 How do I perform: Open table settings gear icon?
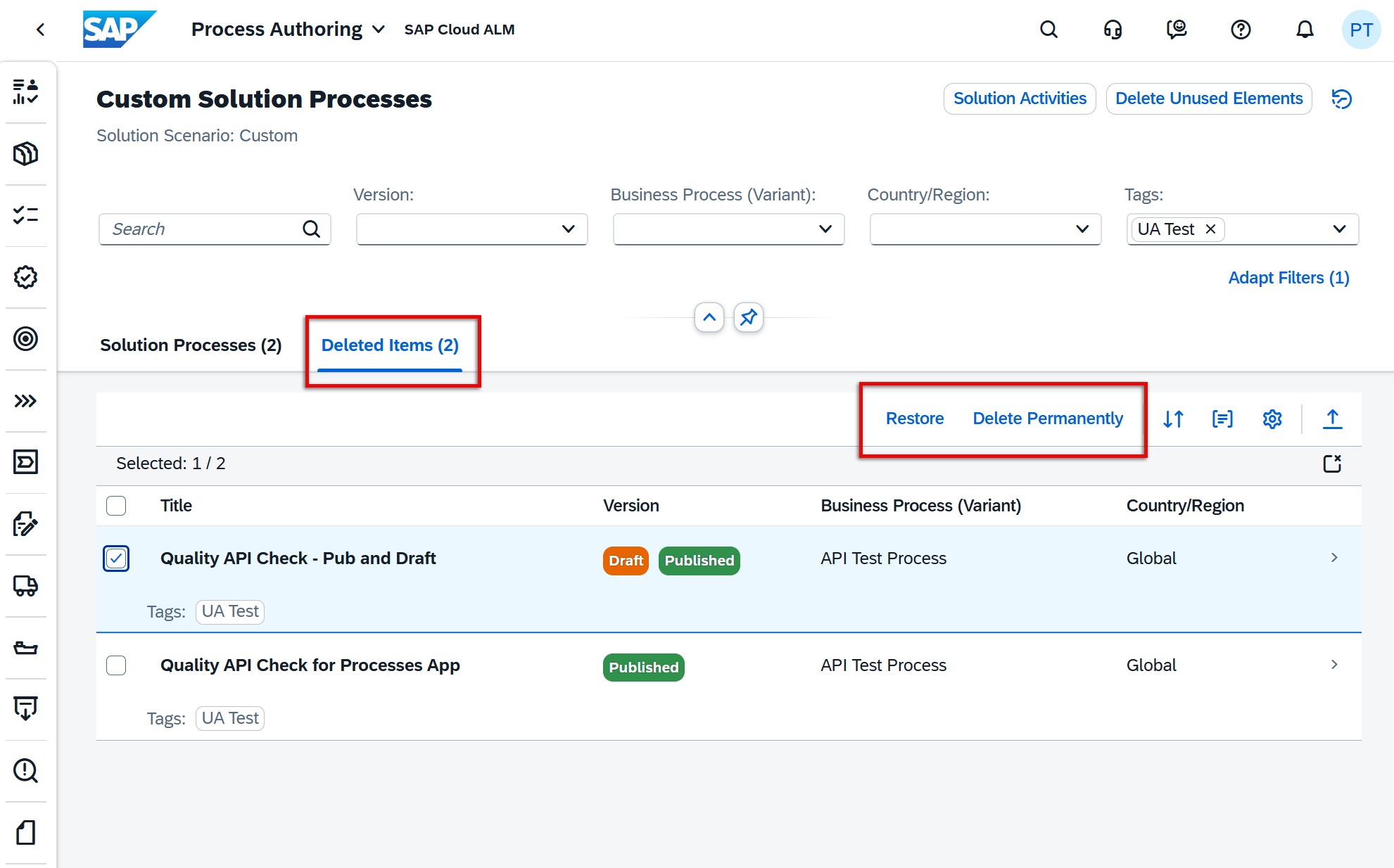click(x=1272, y=419)
